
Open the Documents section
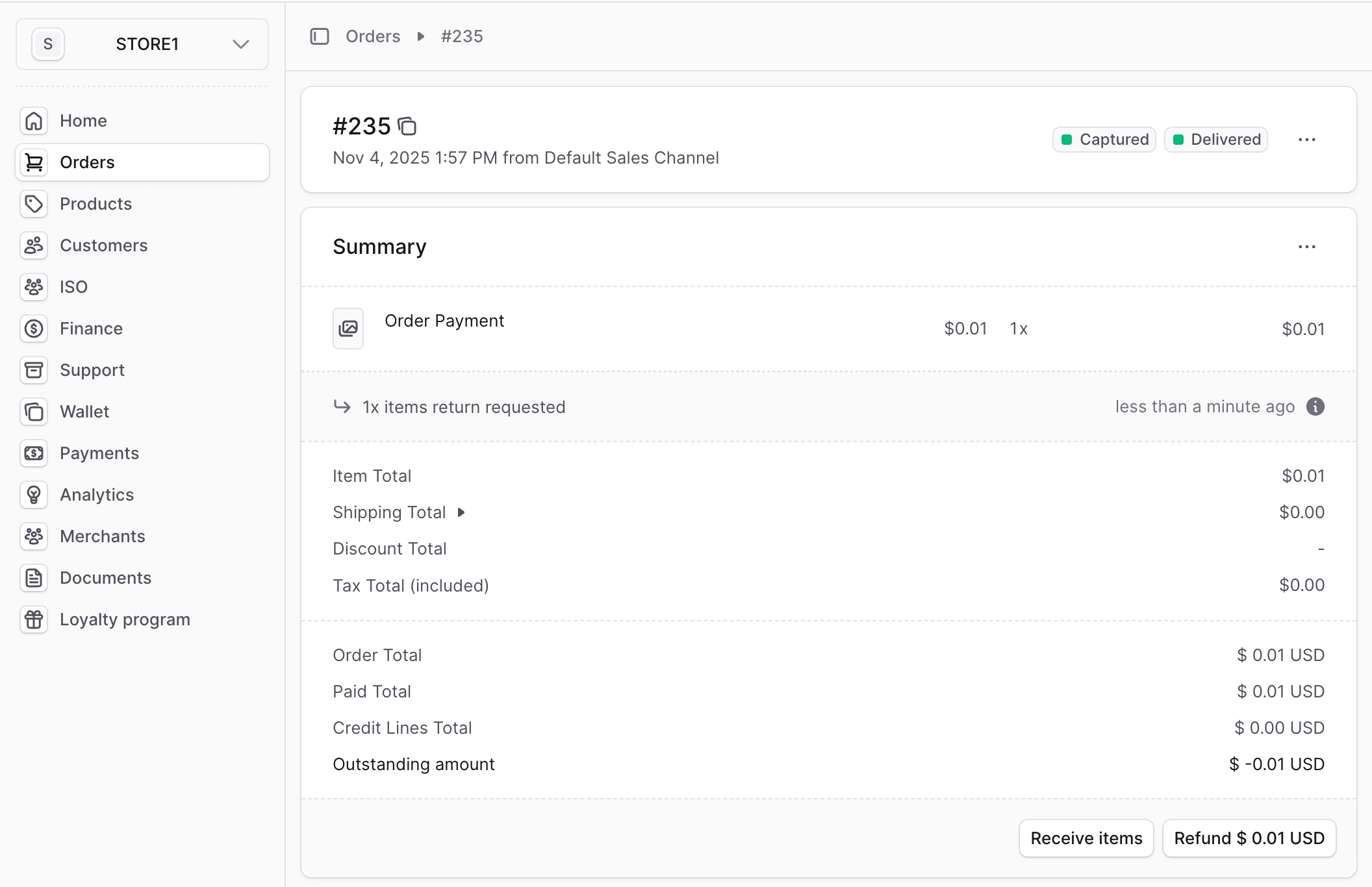[x=106, y=578]
